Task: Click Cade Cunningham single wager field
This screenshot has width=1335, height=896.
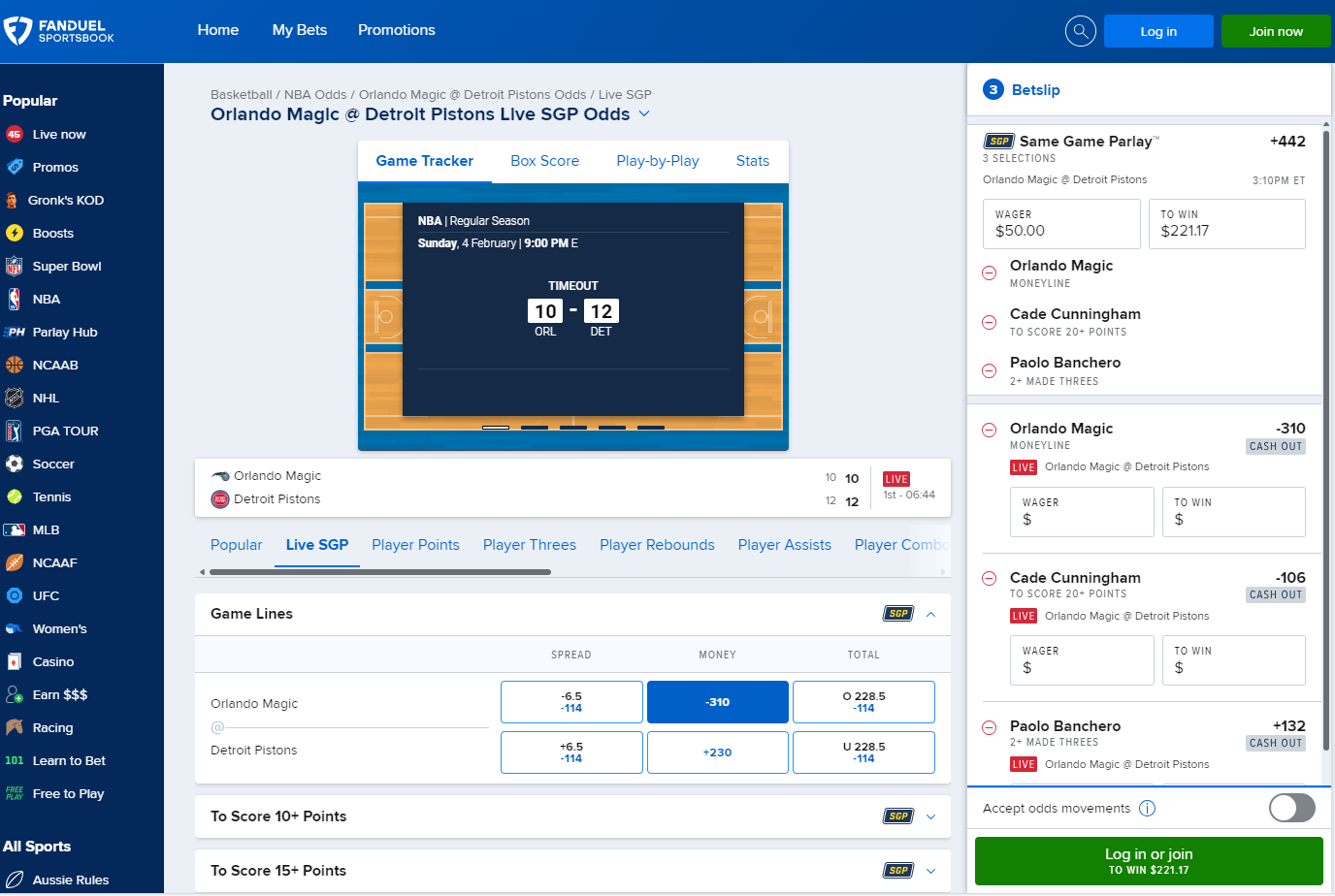Action: point(1082,660)
